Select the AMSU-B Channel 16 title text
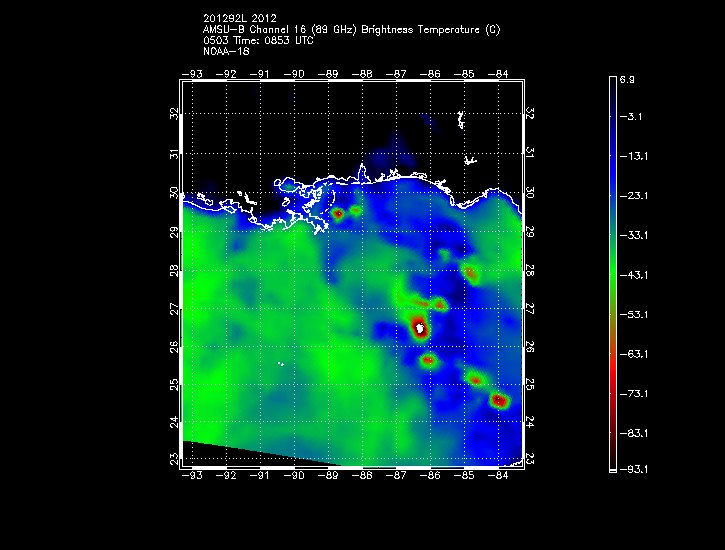The width and height of the screenshot is (725, 550). tap(351, 29)
